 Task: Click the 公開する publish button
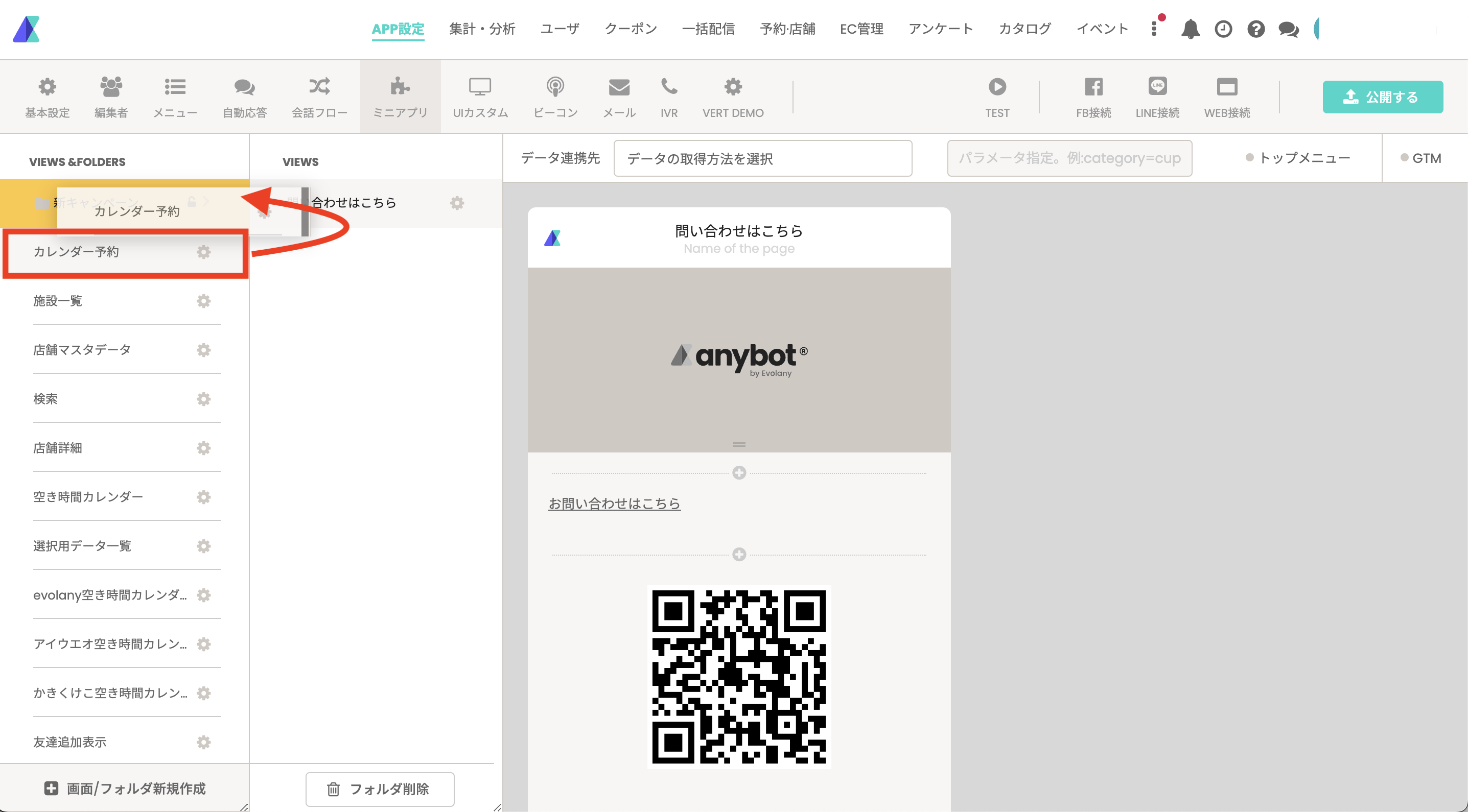[1383, 97]
